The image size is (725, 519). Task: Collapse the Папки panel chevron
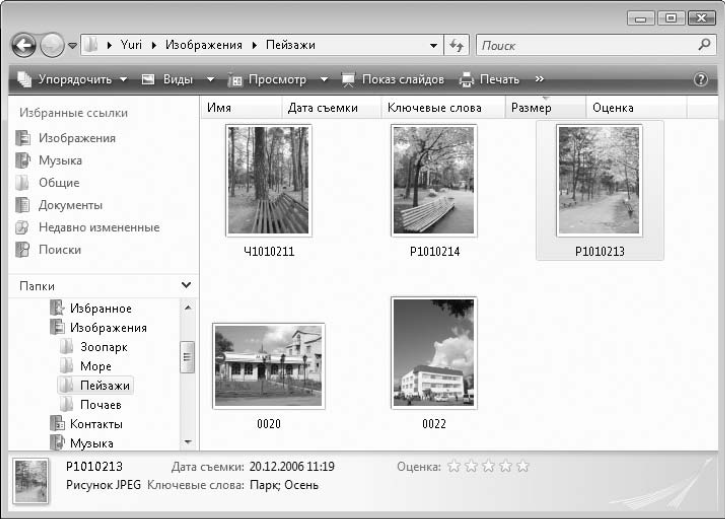pos(186,285)
